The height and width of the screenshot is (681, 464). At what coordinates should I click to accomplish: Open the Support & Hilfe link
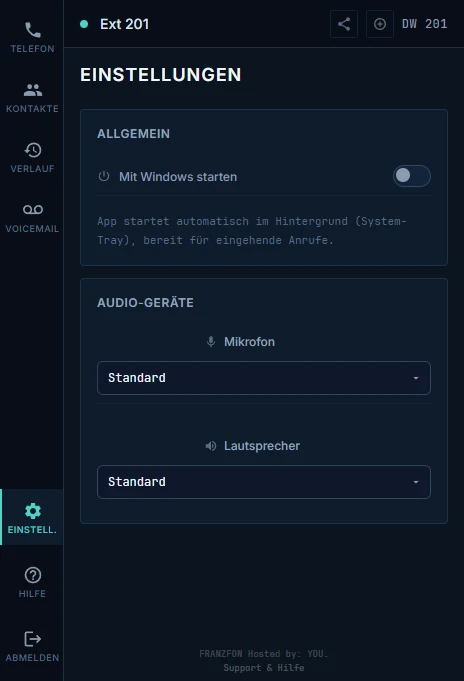[x=264, y=668]
